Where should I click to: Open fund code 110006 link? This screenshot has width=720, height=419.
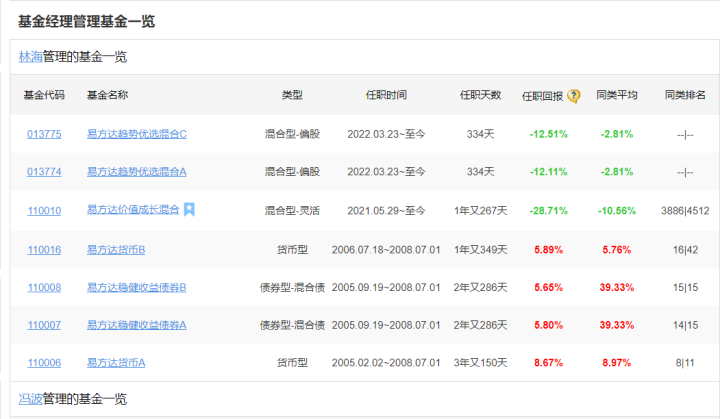point(44,363)
